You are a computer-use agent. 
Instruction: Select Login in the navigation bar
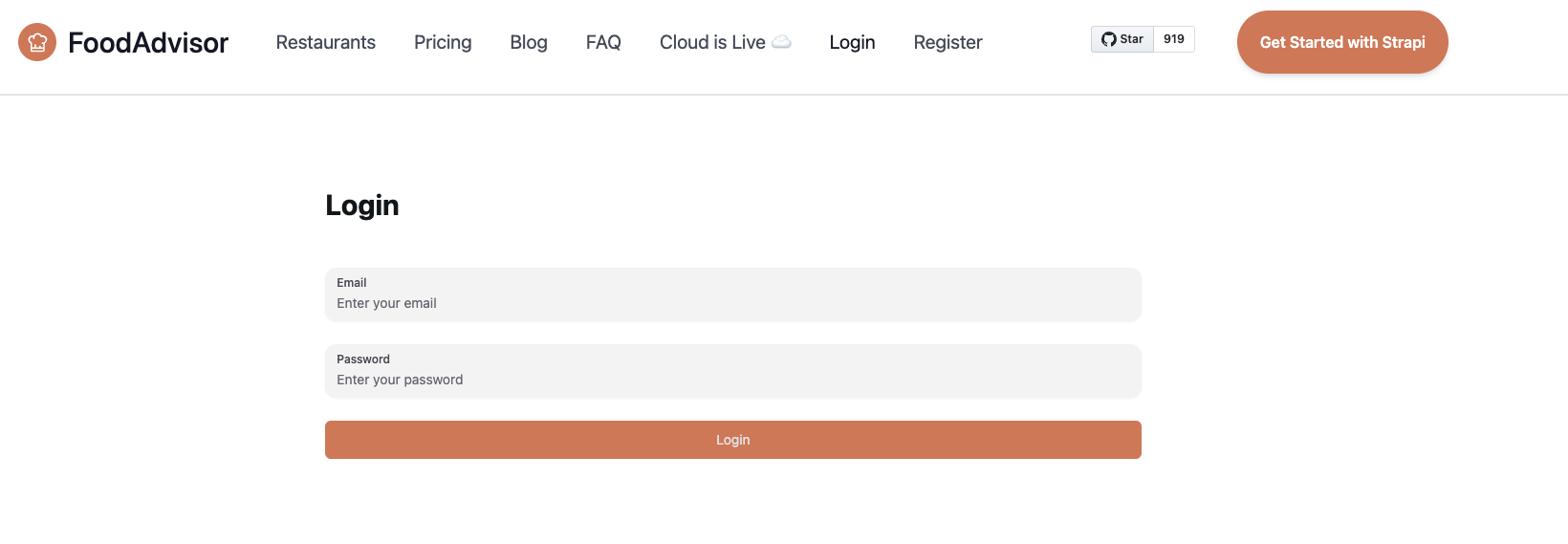[x=852, y=42]
